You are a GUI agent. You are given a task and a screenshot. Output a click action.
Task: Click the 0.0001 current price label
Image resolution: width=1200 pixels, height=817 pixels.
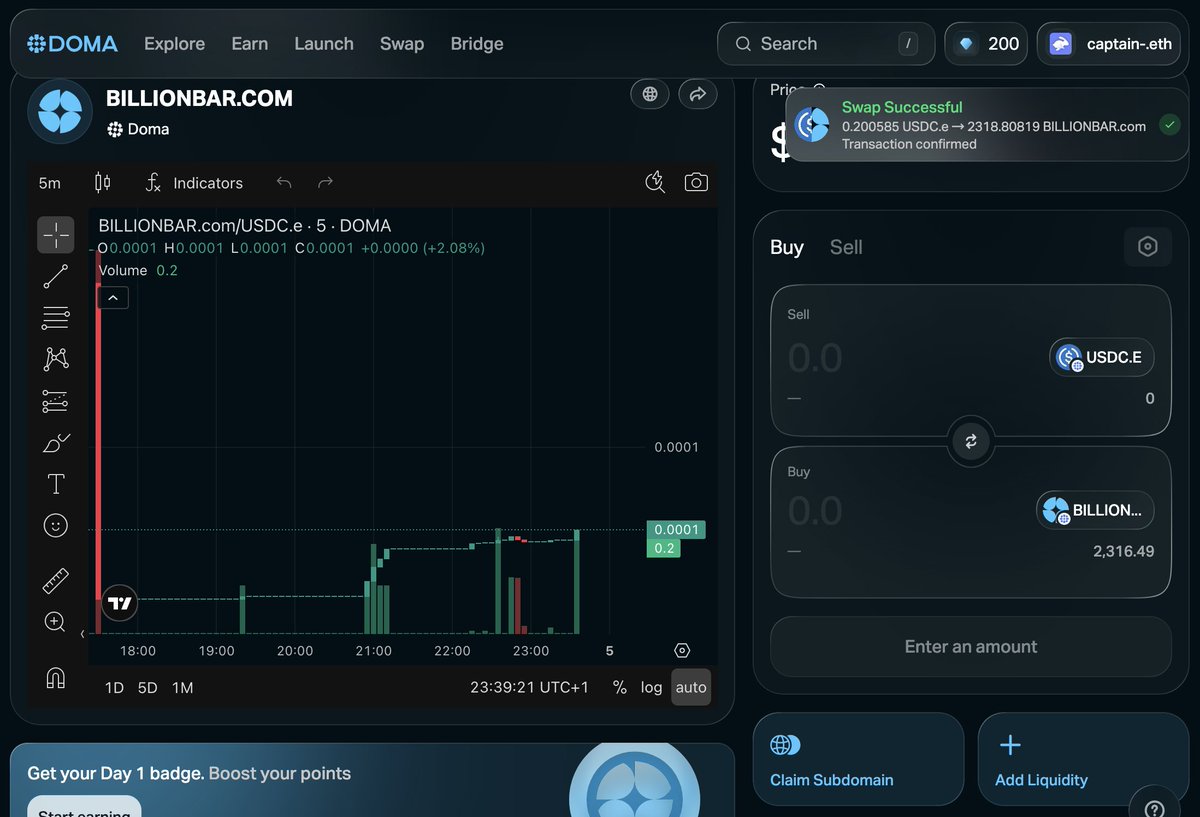[x=676, y=529]
